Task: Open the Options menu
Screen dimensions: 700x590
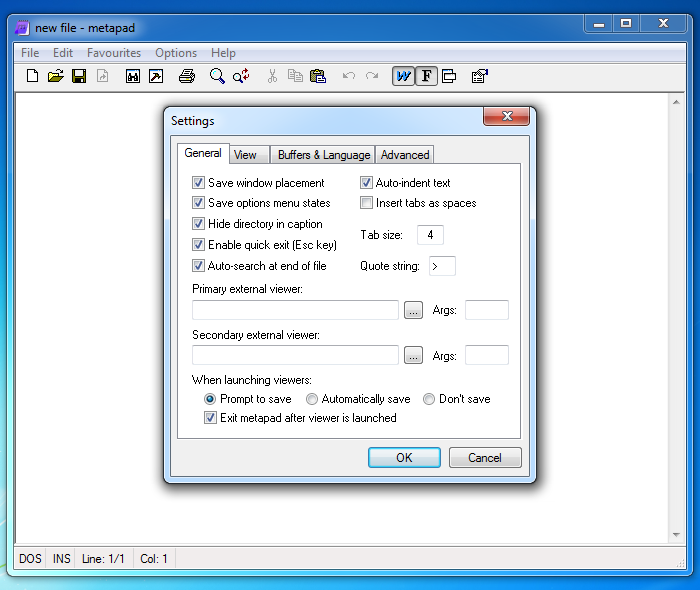Action: pyautogui.click(x=176, y=53)
